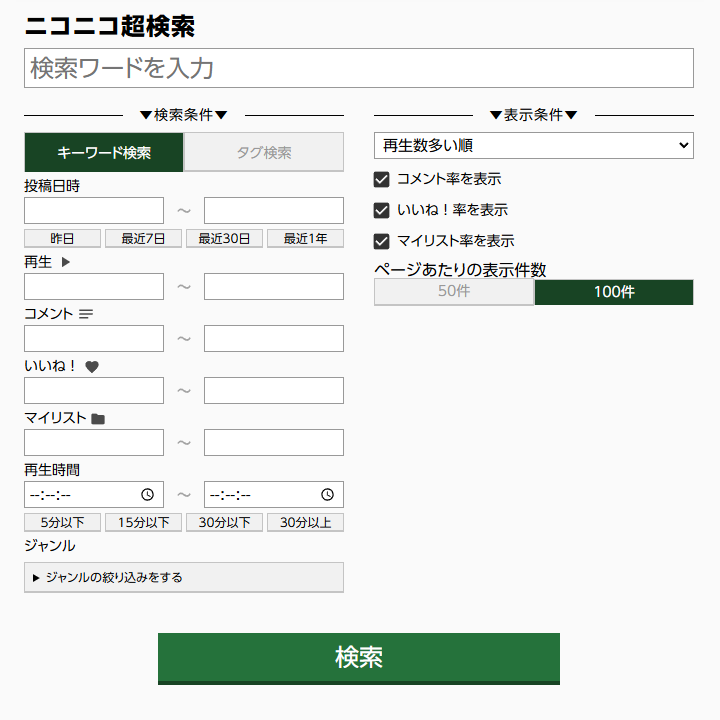Uncheck いいね！率を表示 checkbox
Screen dimensions: 720x720
[382, 210]
